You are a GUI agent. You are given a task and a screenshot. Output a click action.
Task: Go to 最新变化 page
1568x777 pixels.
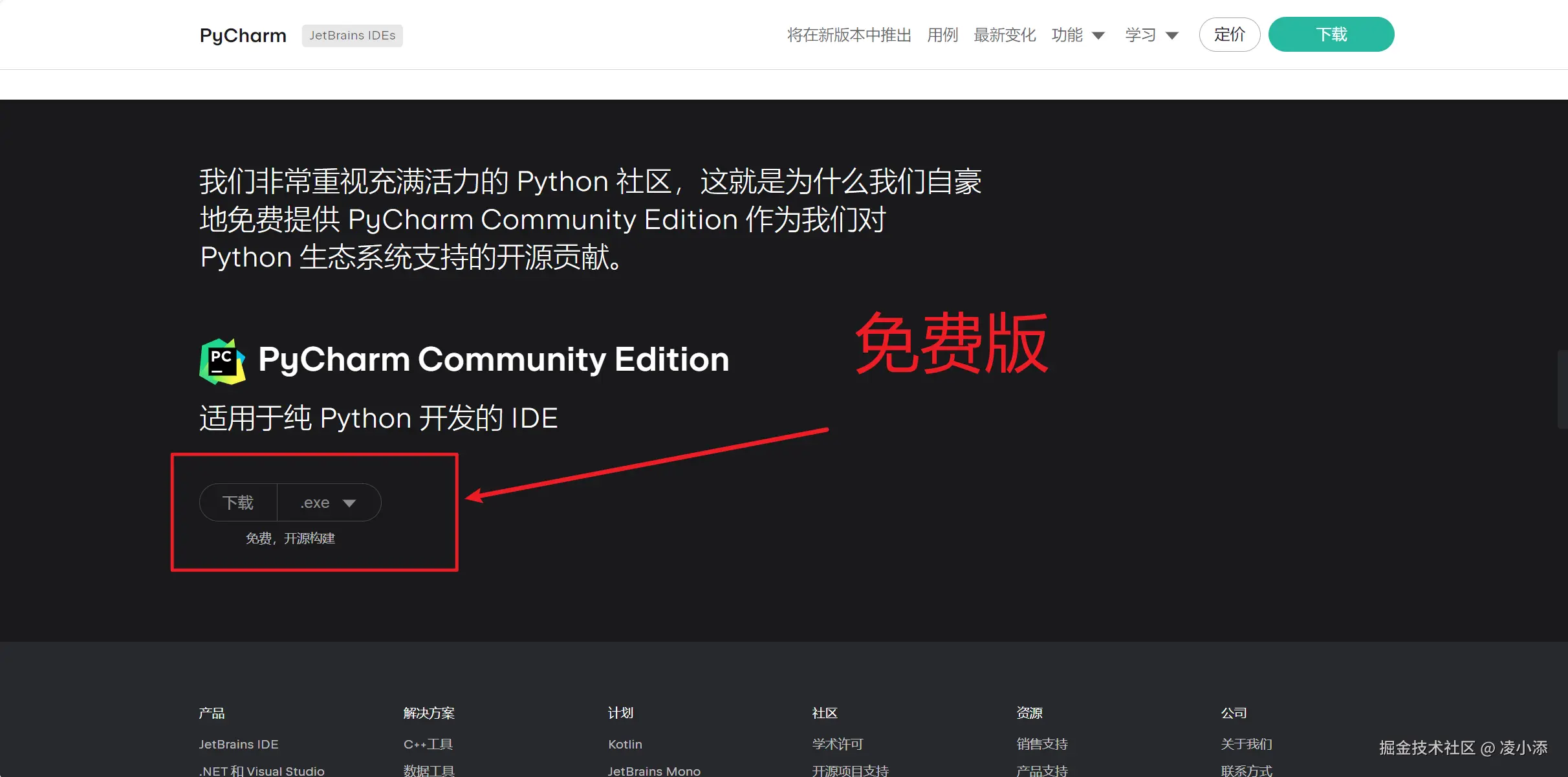pyautogui.click(x=1005, y=35)
